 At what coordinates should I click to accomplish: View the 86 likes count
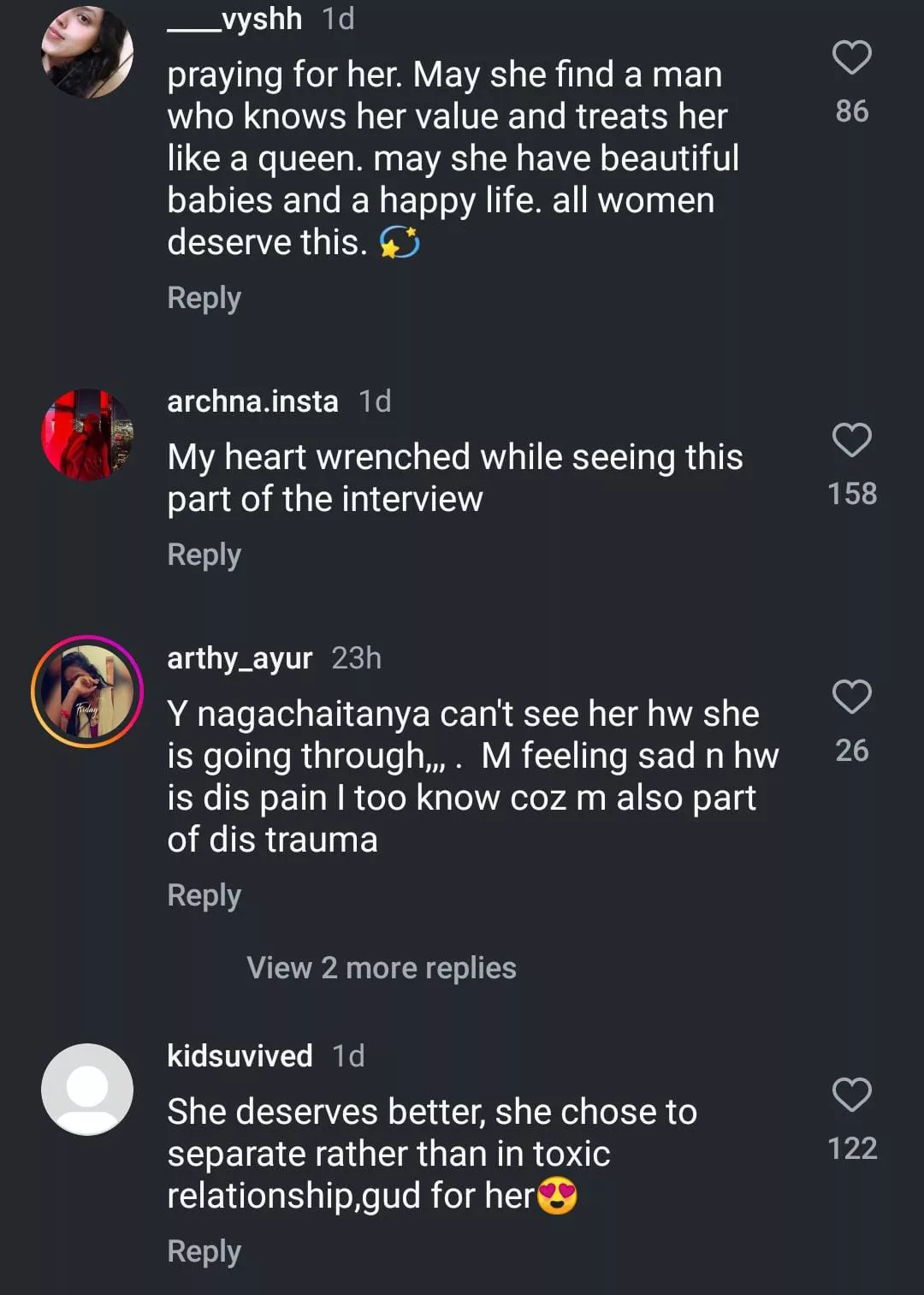[x=852, y=111]
